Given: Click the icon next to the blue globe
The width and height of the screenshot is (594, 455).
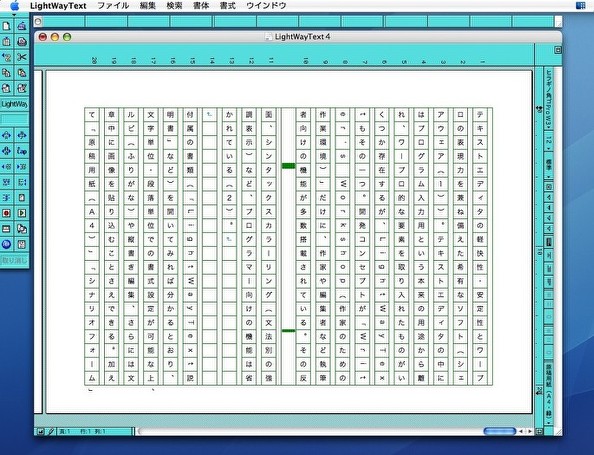Looking at the screenshot, I should click(x=22, y=244).
